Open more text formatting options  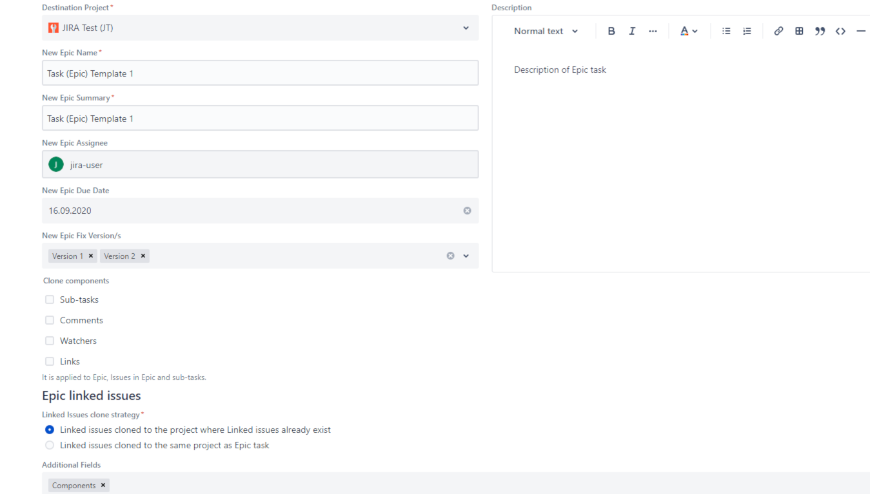[x=653, y=31]
